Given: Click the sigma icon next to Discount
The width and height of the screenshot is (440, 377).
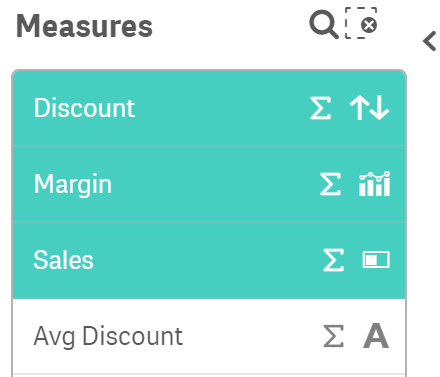Looking at the screenshot, I should (320, 108).
